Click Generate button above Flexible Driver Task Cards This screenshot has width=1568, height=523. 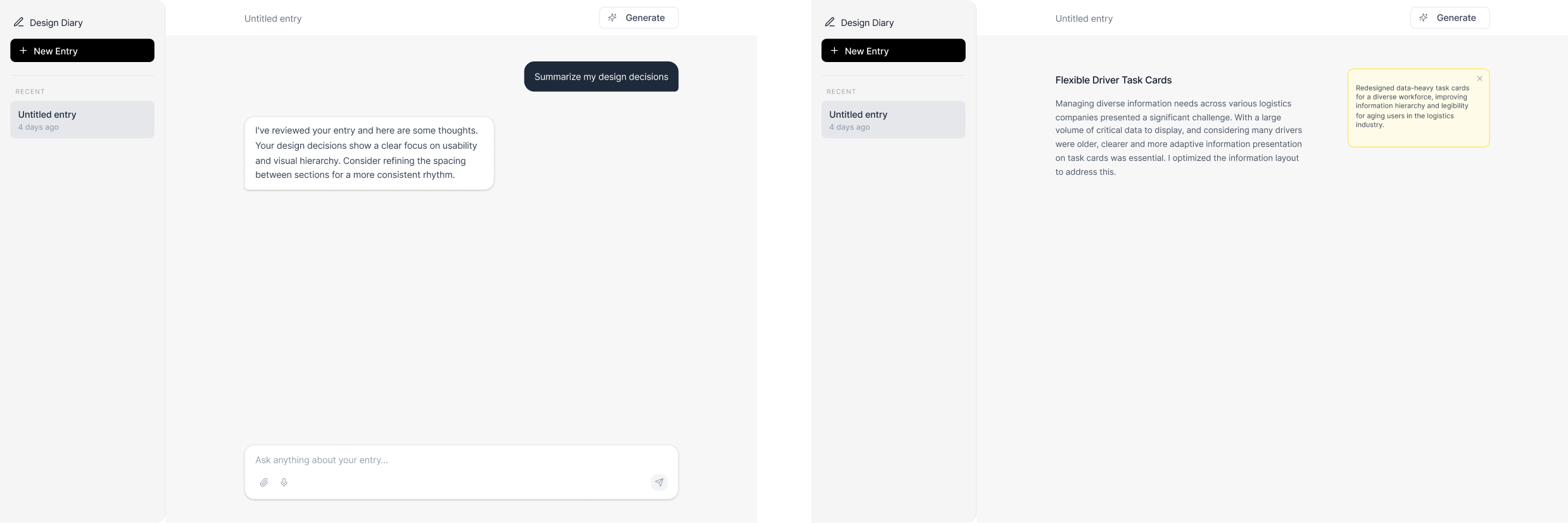pyautogui.click(x=1450, y=18)
